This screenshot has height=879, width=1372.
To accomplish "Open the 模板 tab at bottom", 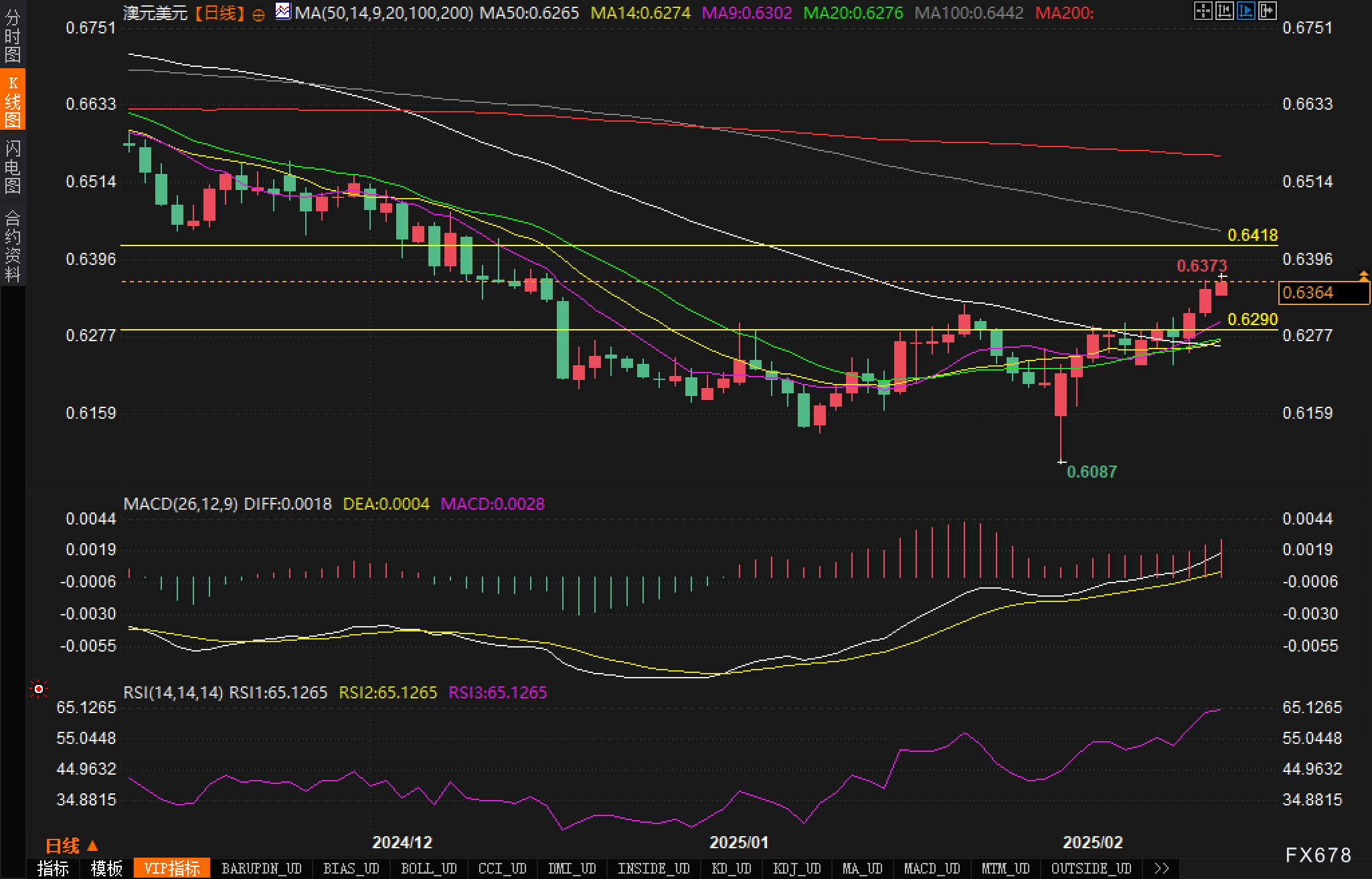I will pos(106,868).
